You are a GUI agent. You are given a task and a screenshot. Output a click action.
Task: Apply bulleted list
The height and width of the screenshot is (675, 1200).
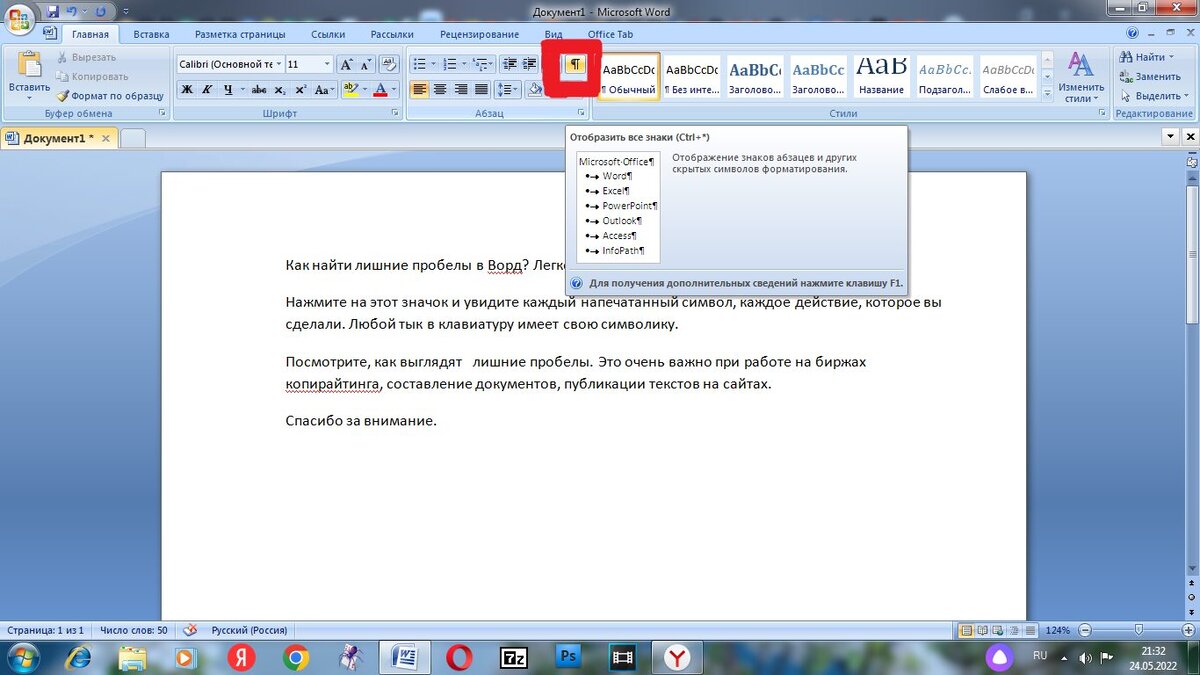click(420, 64)
